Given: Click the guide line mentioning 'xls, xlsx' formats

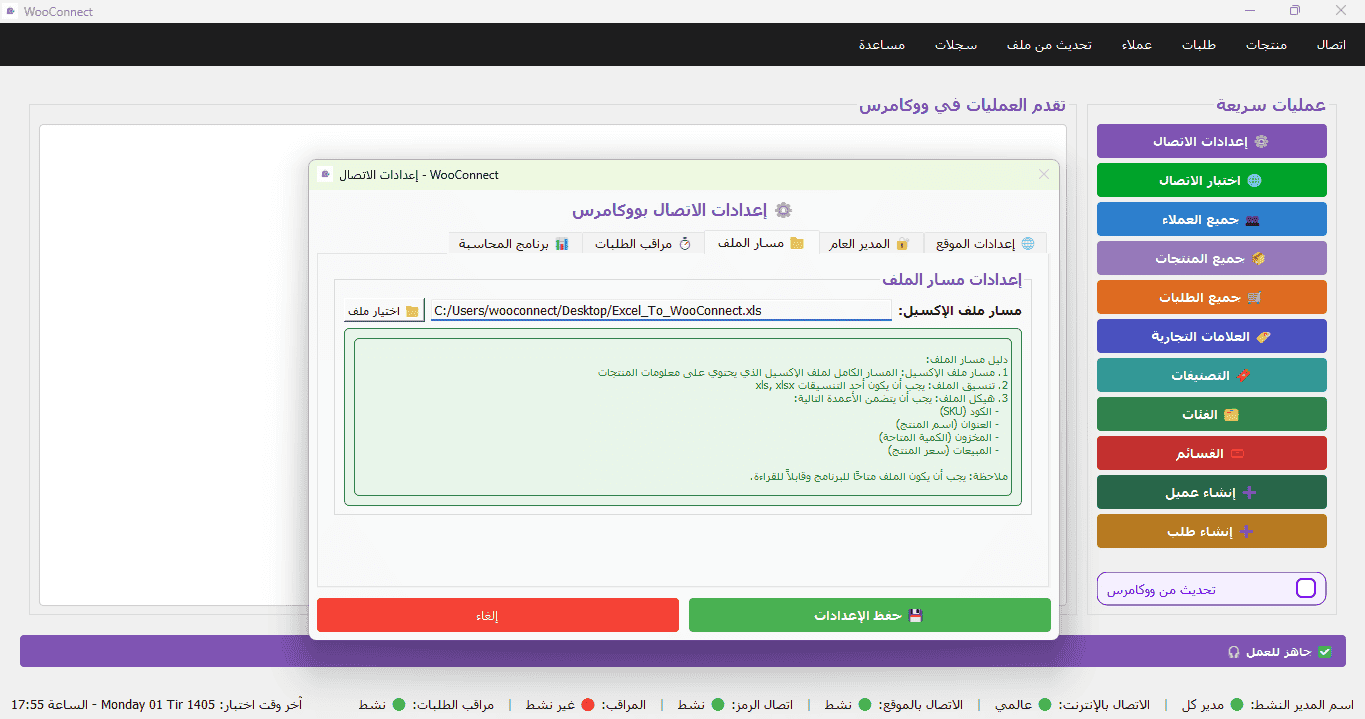Looking at the screenshot, I should [883, 385].
